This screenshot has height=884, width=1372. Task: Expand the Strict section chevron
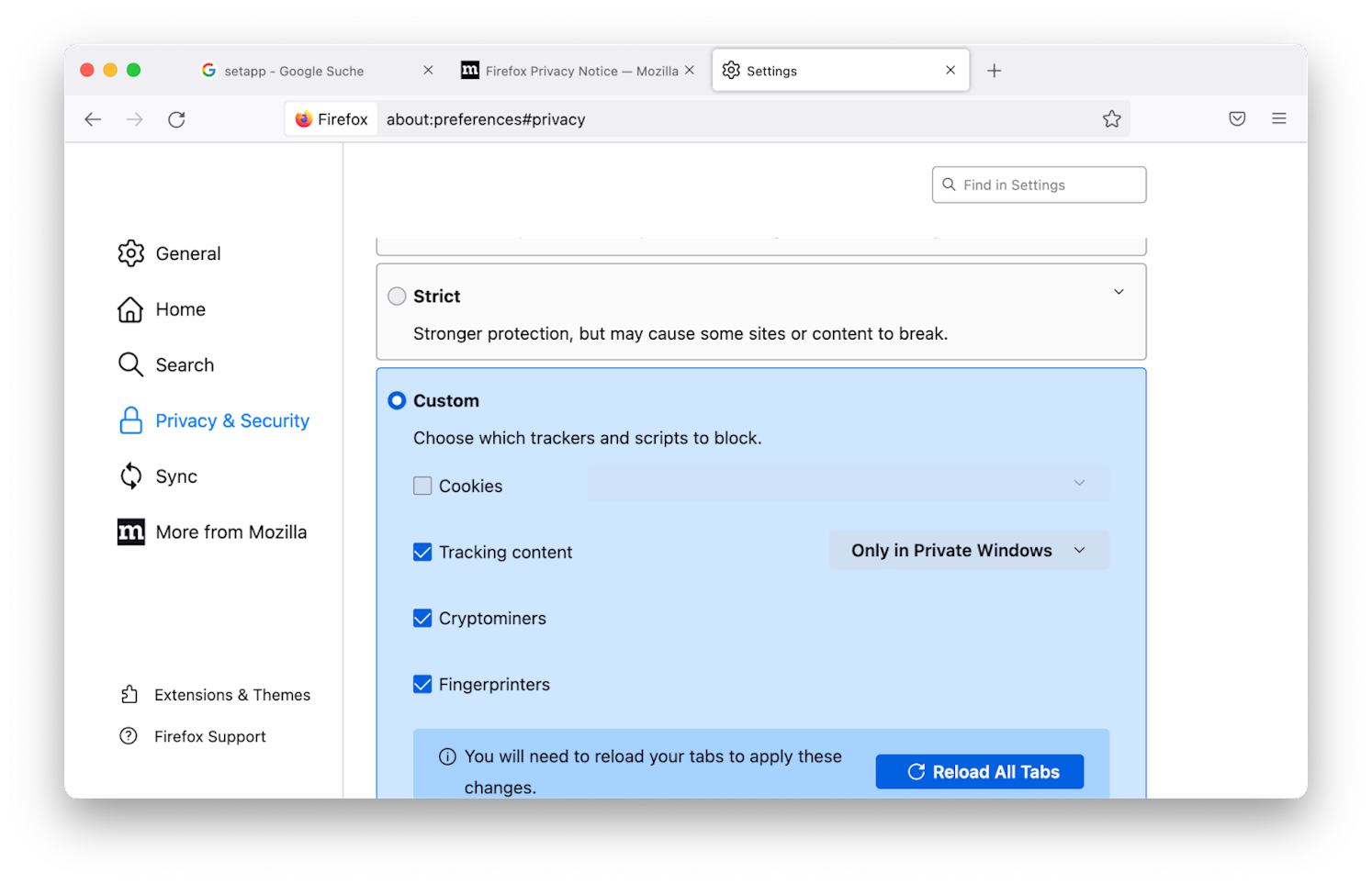tap(1119, 292)
